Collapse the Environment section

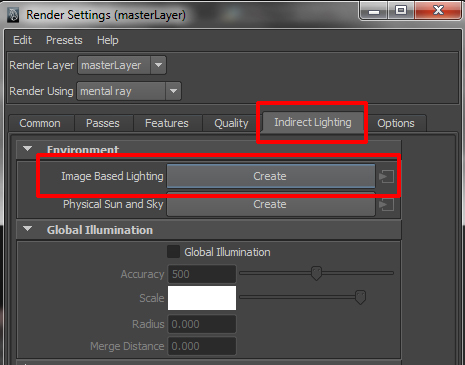[28, 149]
